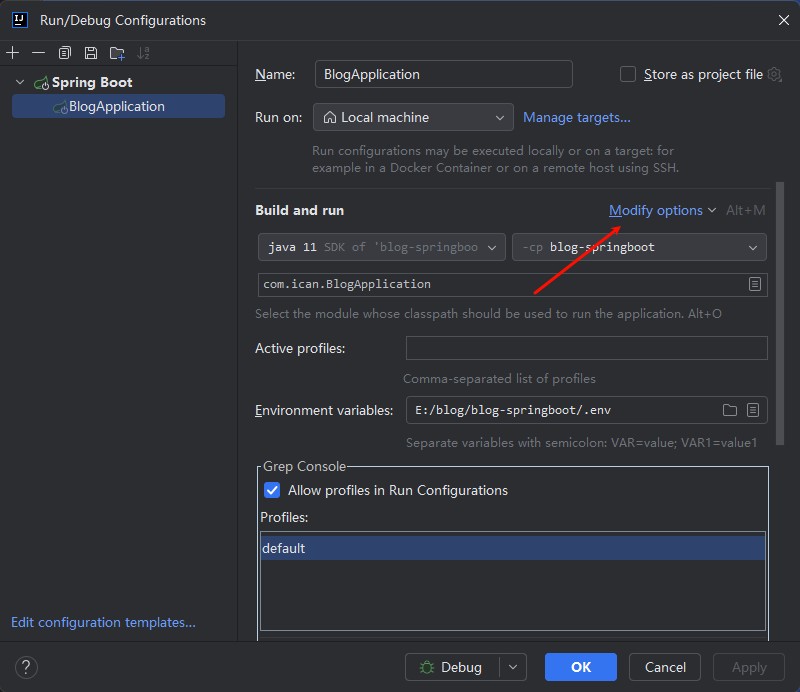Click the settings panel vertical scrollbar
The height and width of the screenshot is (692, 800).
coord(780,313)
